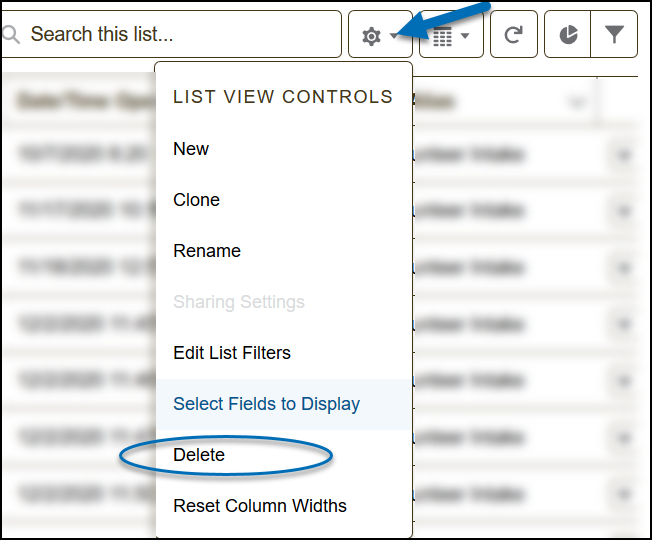Expand the column header dropdown chevron
Image resolution: width=652 pixels, height=540 pixels.
576,102
